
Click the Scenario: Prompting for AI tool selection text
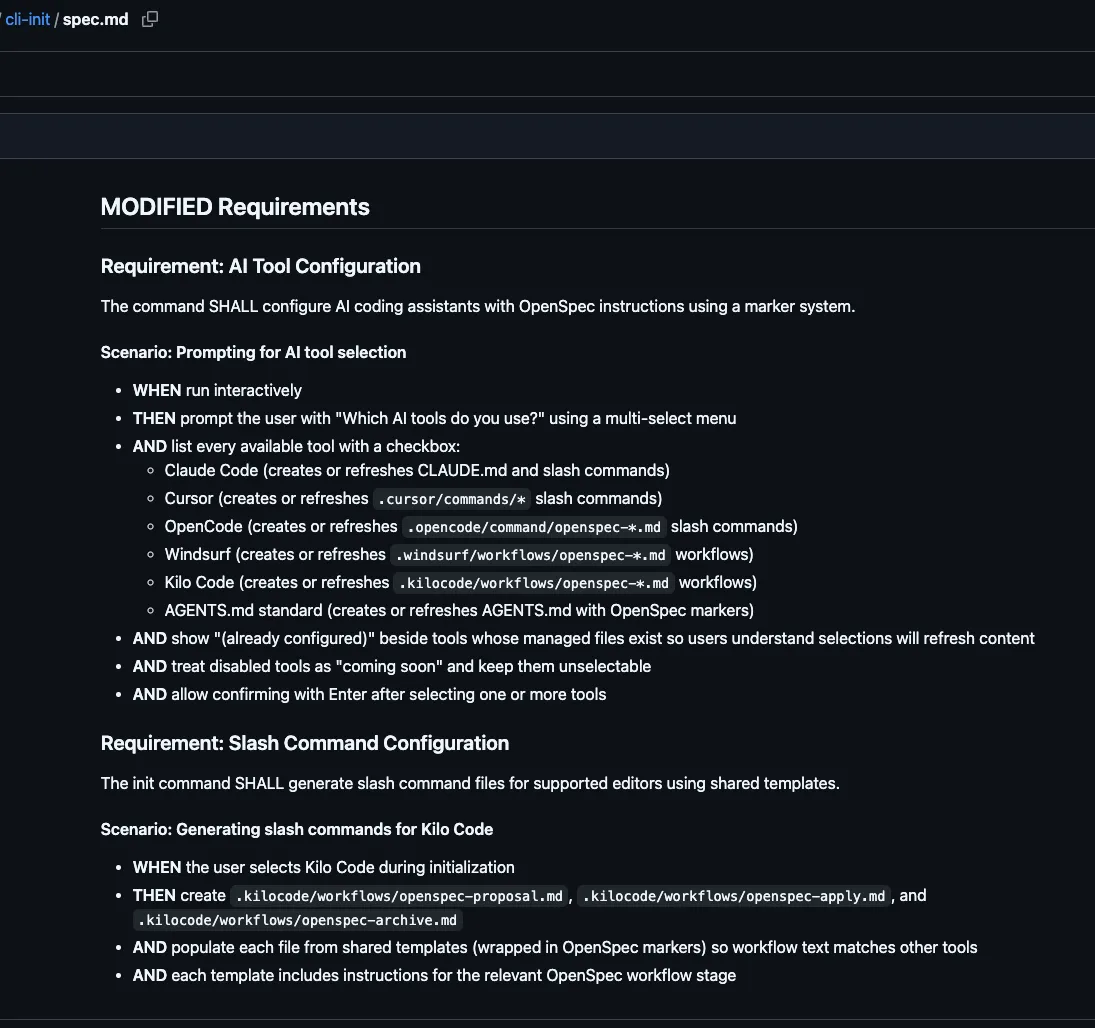point(253,352)
